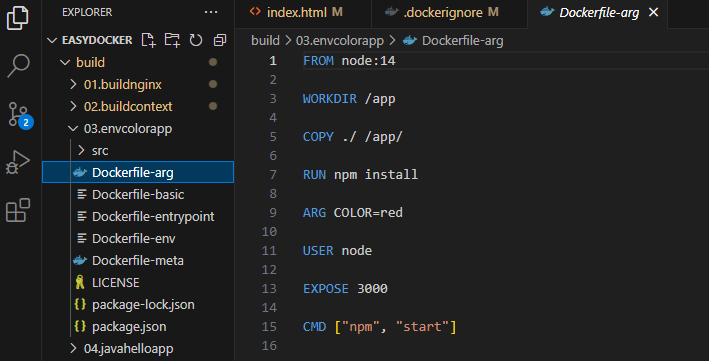This screenshot has width=709, height=361.
Task: Click the COPY ./ /app/ line
Action: [353, 137]
